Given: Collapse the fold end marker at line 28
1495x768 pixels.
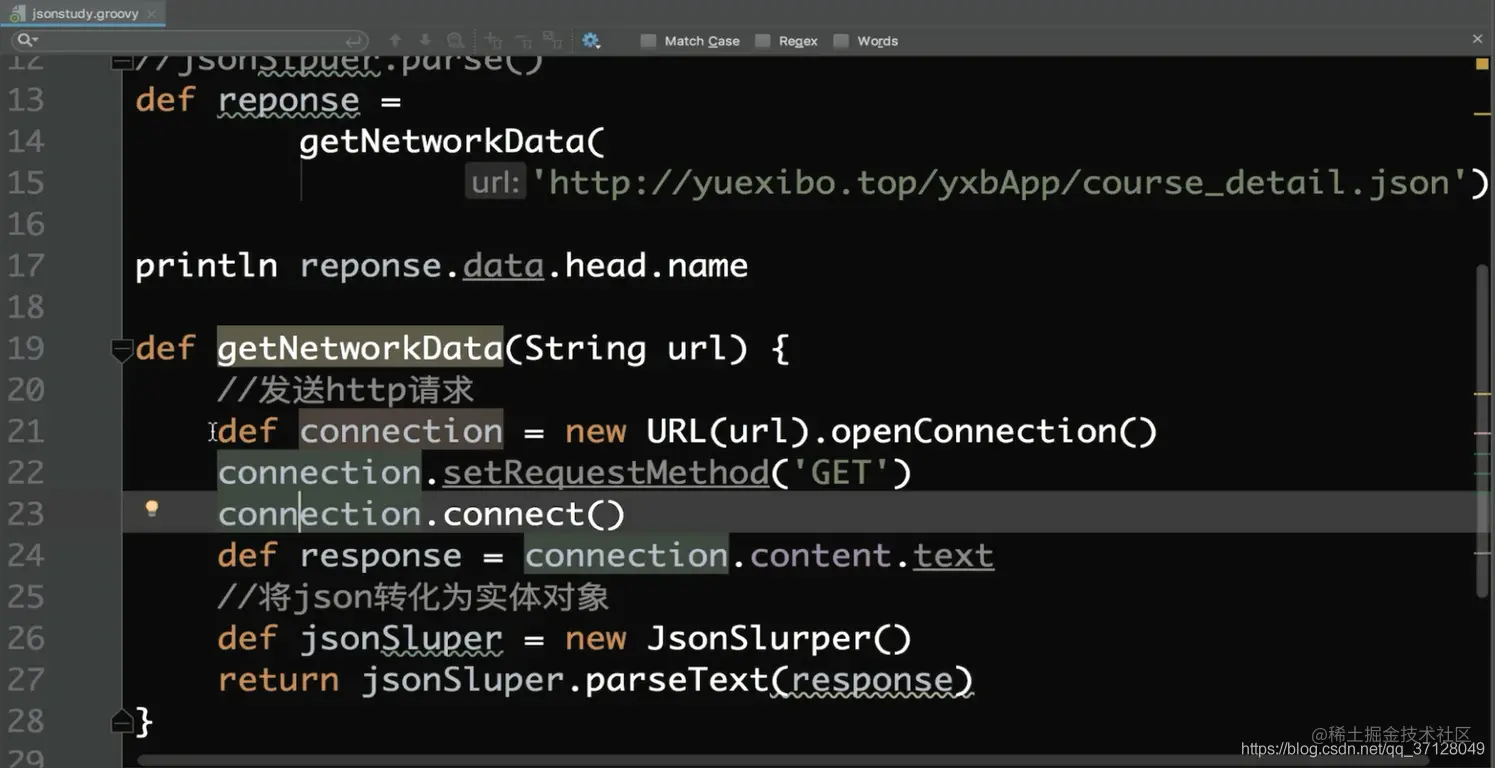Looking at the screenshot, I should pos(122,721).
